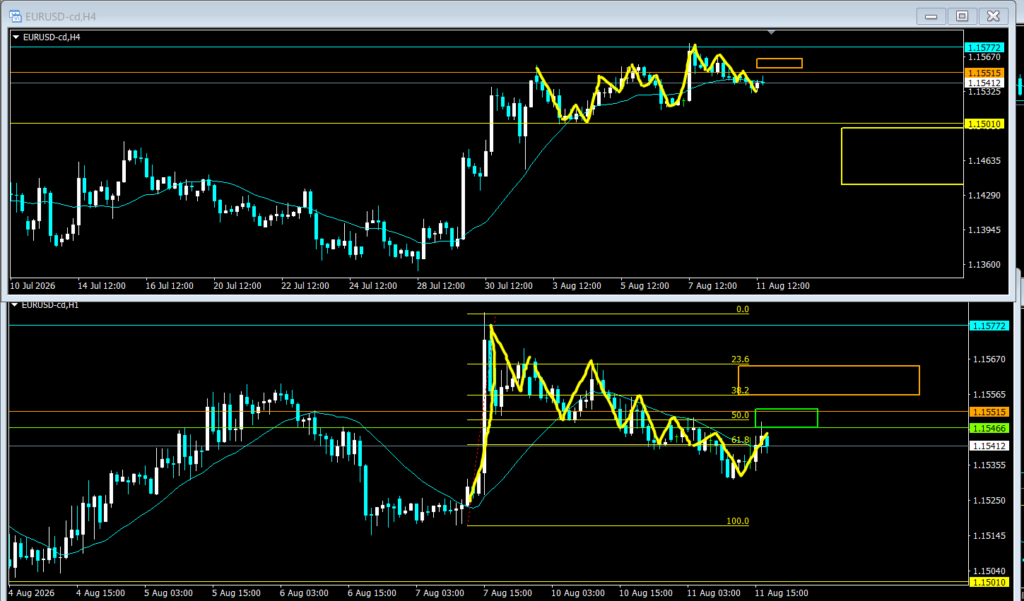
Task: Click the 1.14635 value on the H4 price scale
Action: [x=984, y=160]
